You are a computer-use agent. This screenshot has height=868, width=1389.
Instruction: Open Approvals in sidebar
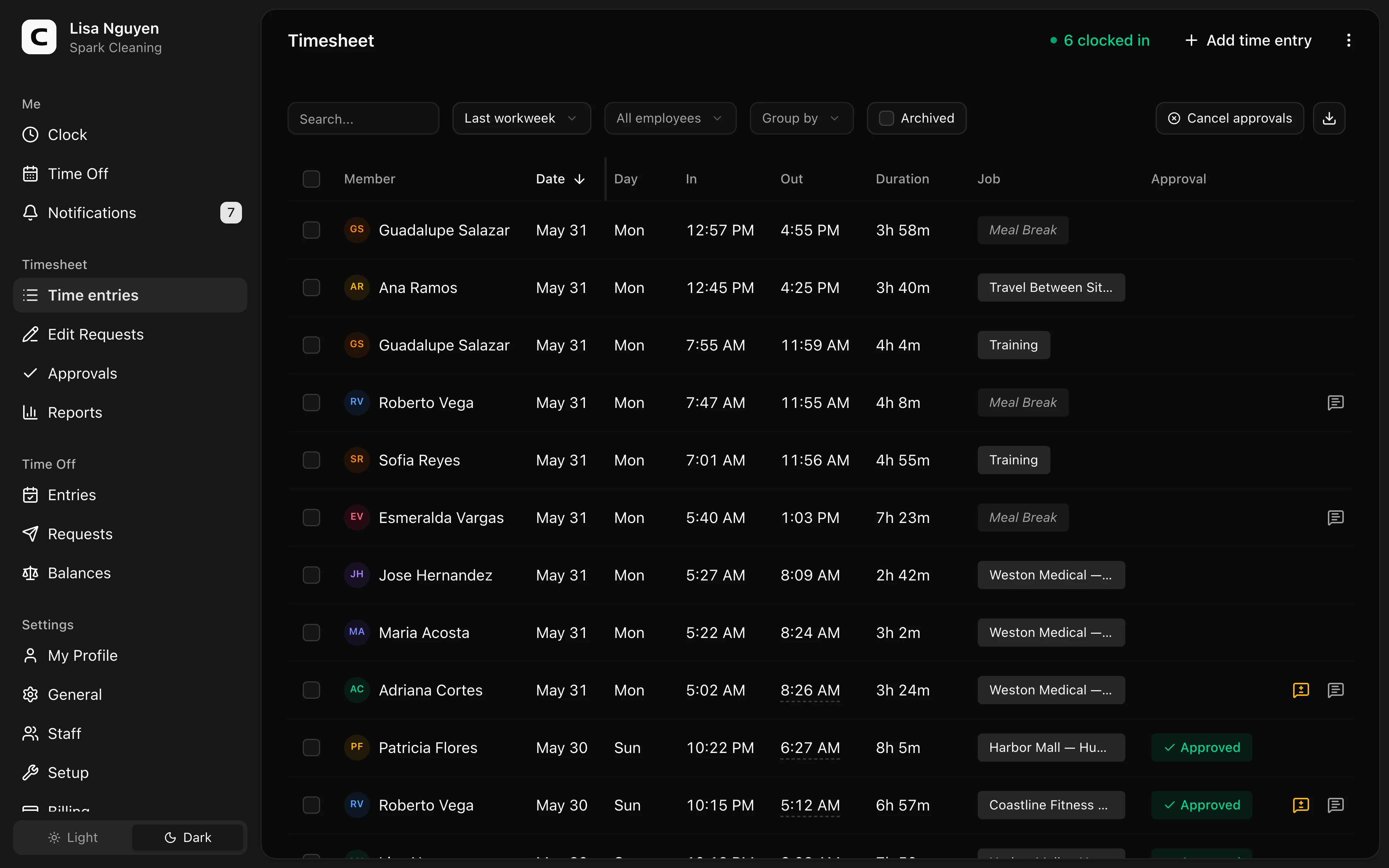(130, 373)
